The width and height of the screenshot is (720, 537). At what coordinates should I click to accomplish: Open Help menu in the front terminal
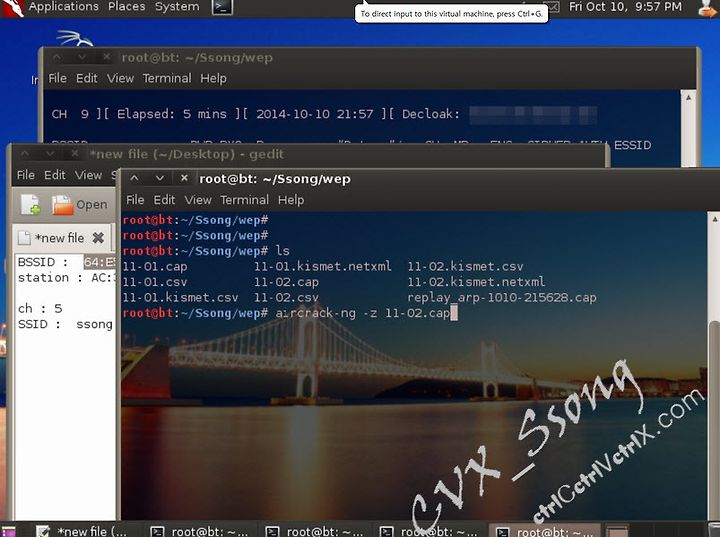click(291, 200)
